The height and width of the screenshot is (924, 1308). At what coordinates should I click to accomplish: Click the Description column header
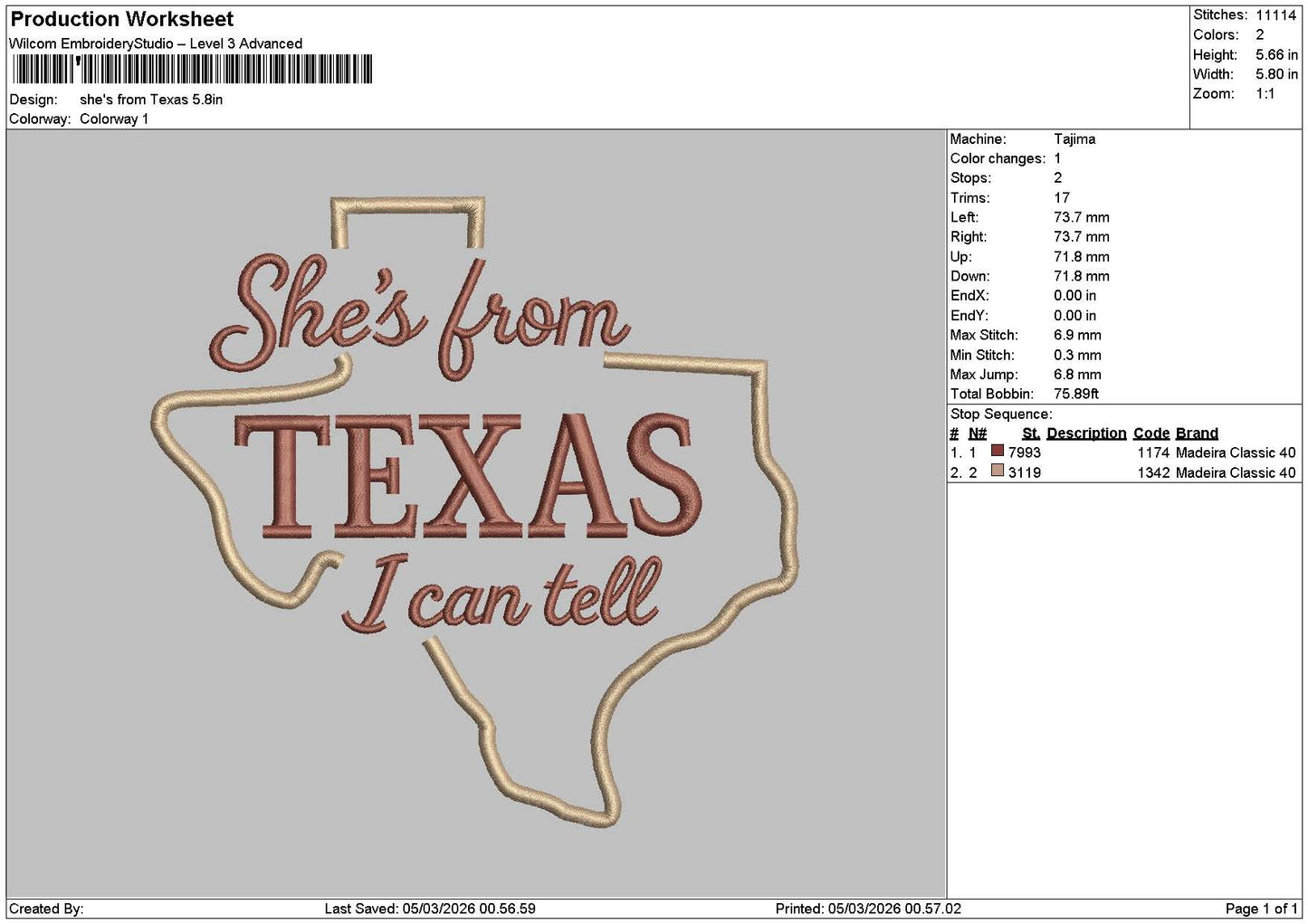tap(1086, 433)
